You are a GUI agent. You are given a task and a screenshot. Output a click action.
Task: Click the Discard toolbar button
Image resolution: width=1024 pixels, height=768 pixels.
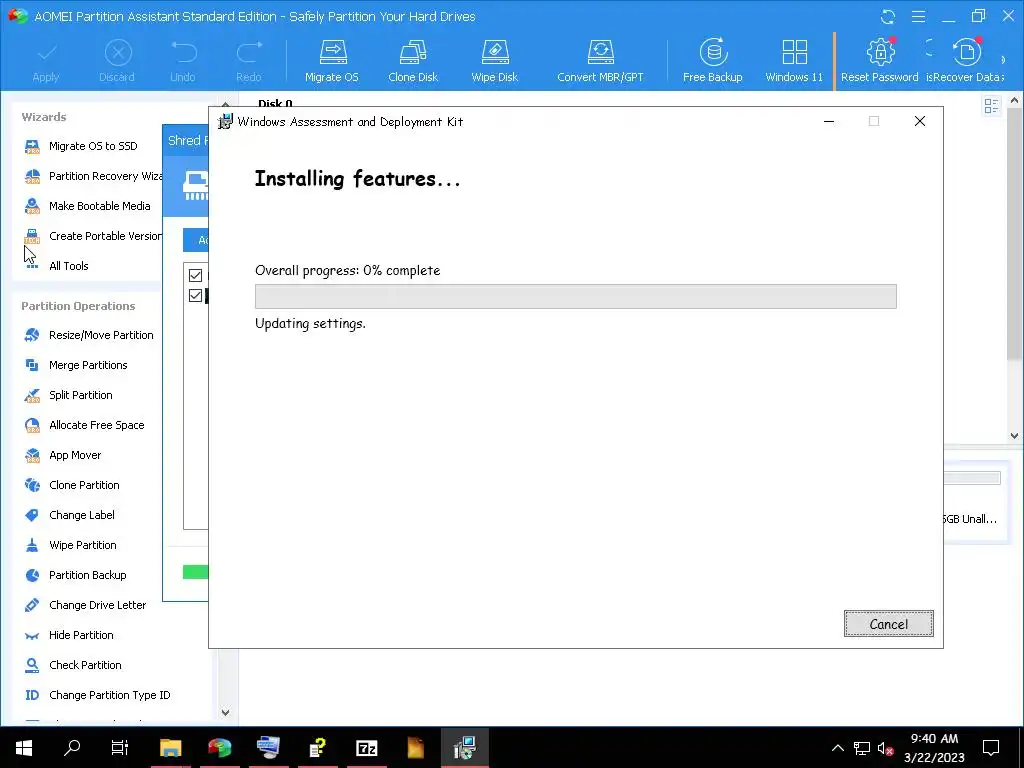117,62
